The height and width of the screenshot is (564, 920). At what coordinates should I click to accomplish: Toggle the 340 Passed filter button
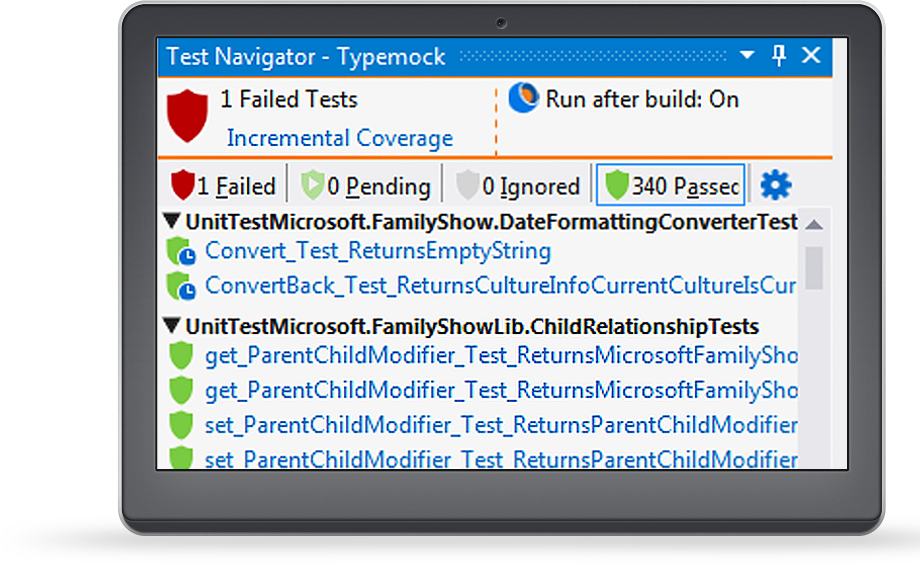671,185
